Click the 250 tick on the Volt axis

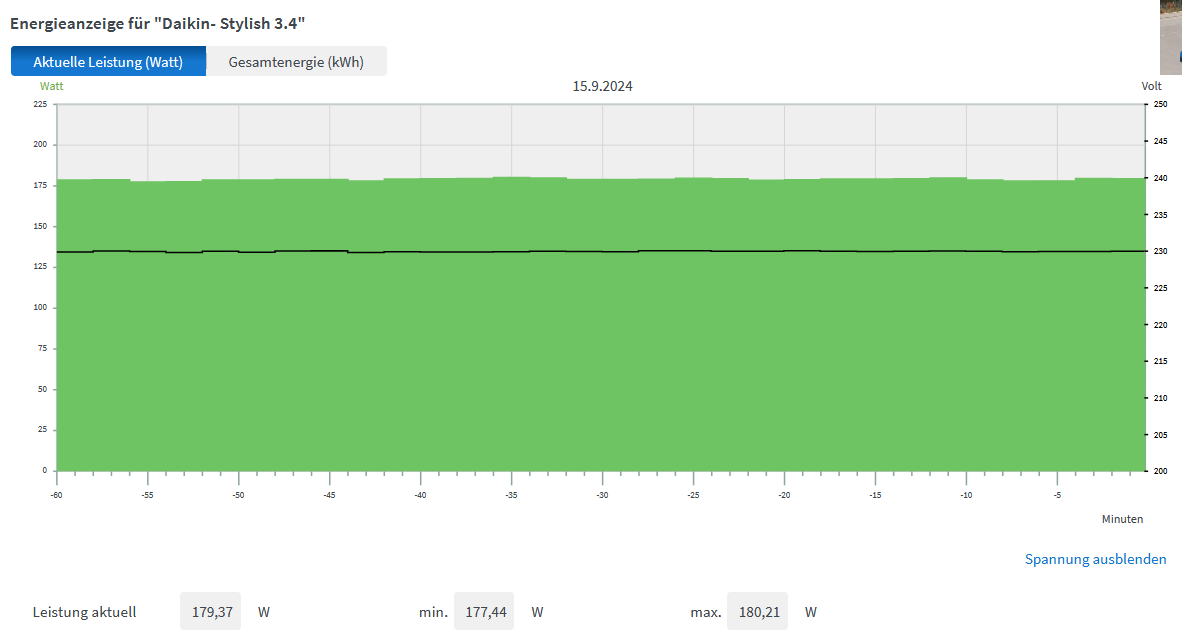[1160, 104]
